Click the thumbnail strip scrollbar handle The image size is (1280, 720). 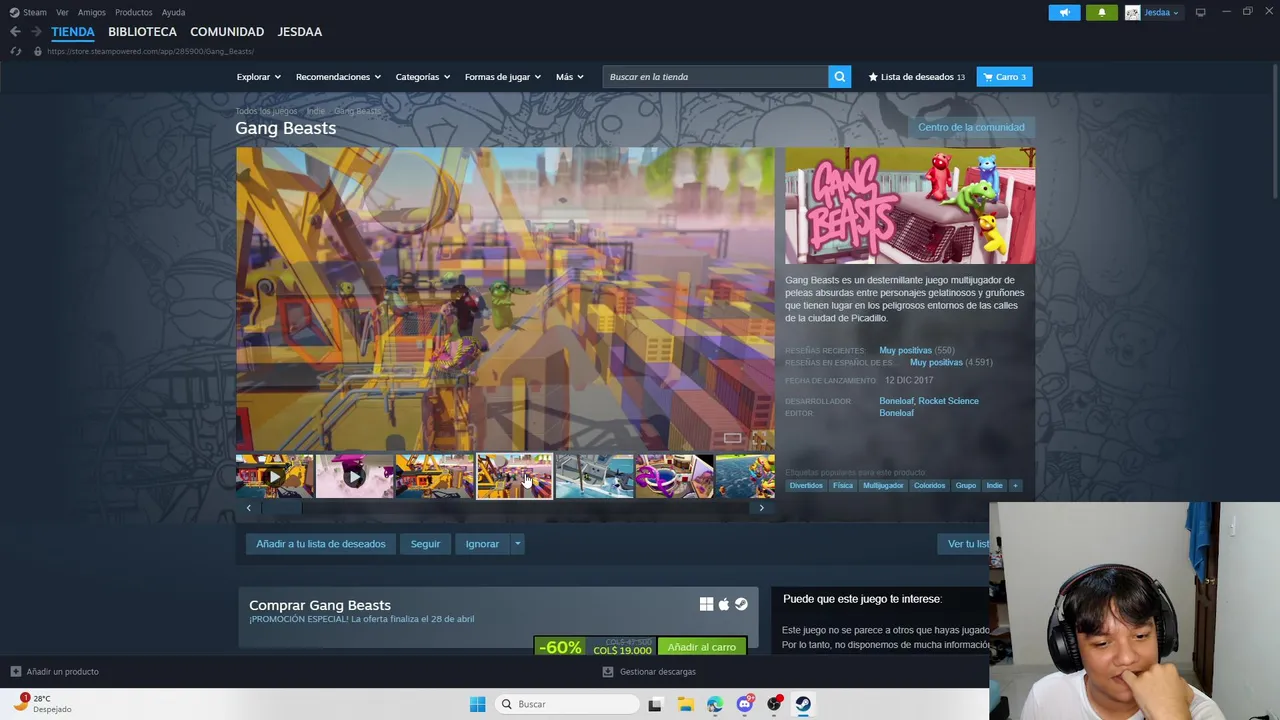[x=282, y=508]
